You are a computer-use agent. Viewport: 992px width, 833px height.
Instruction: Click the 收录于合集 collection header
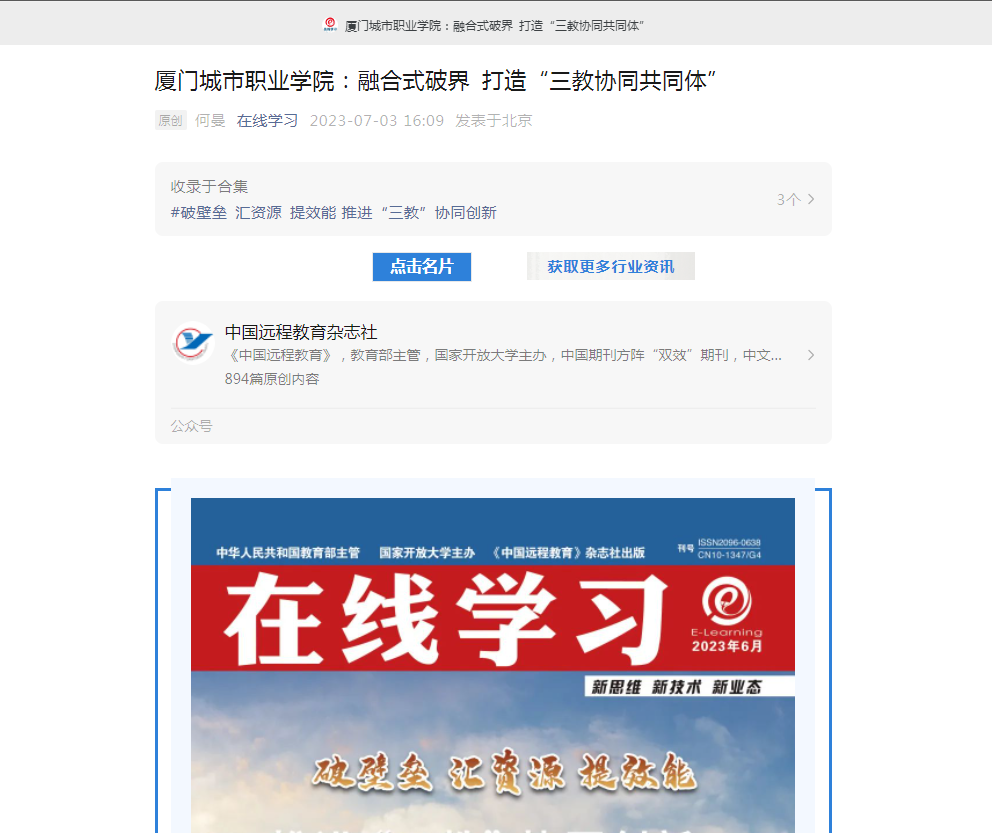click(209, 187)
